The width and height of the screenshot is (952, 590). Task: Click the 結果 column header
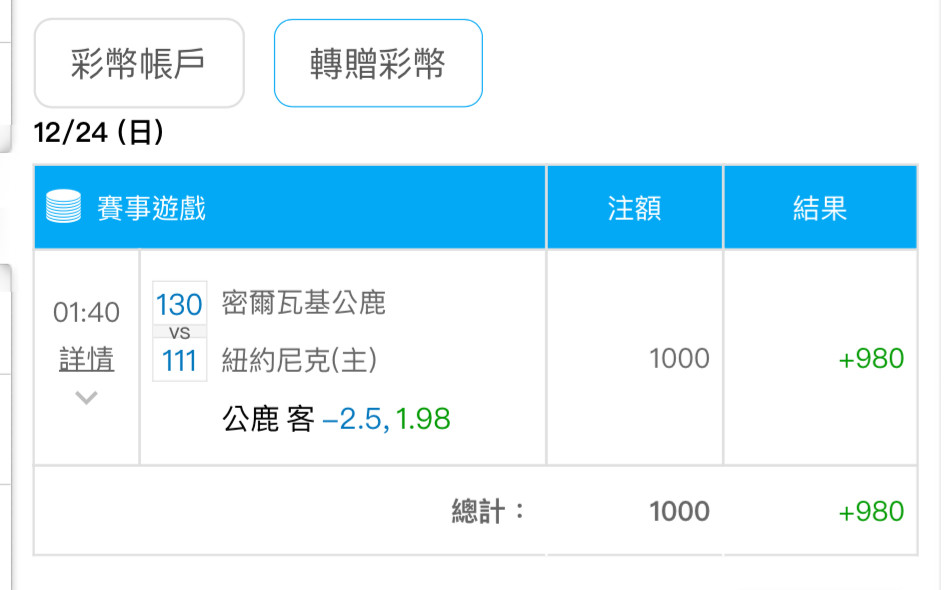point(820,207)
